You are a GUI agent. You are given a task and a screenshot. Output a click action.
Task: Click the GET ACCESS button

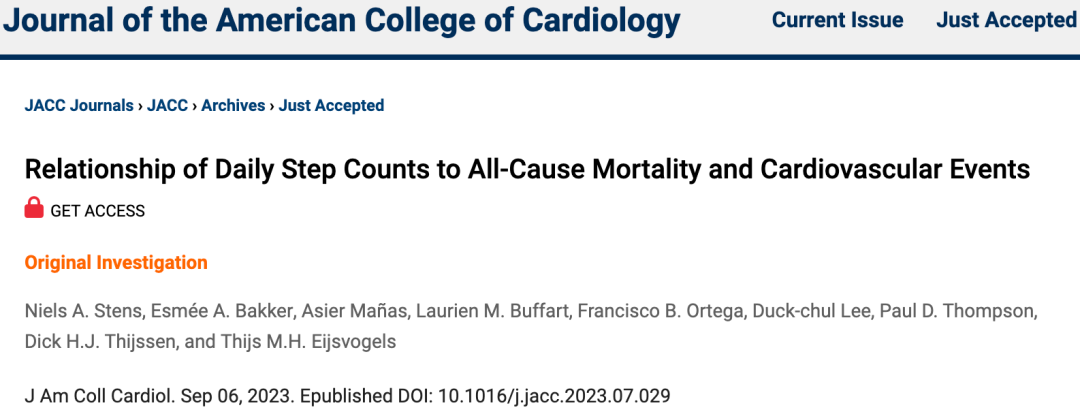point(97,211)
